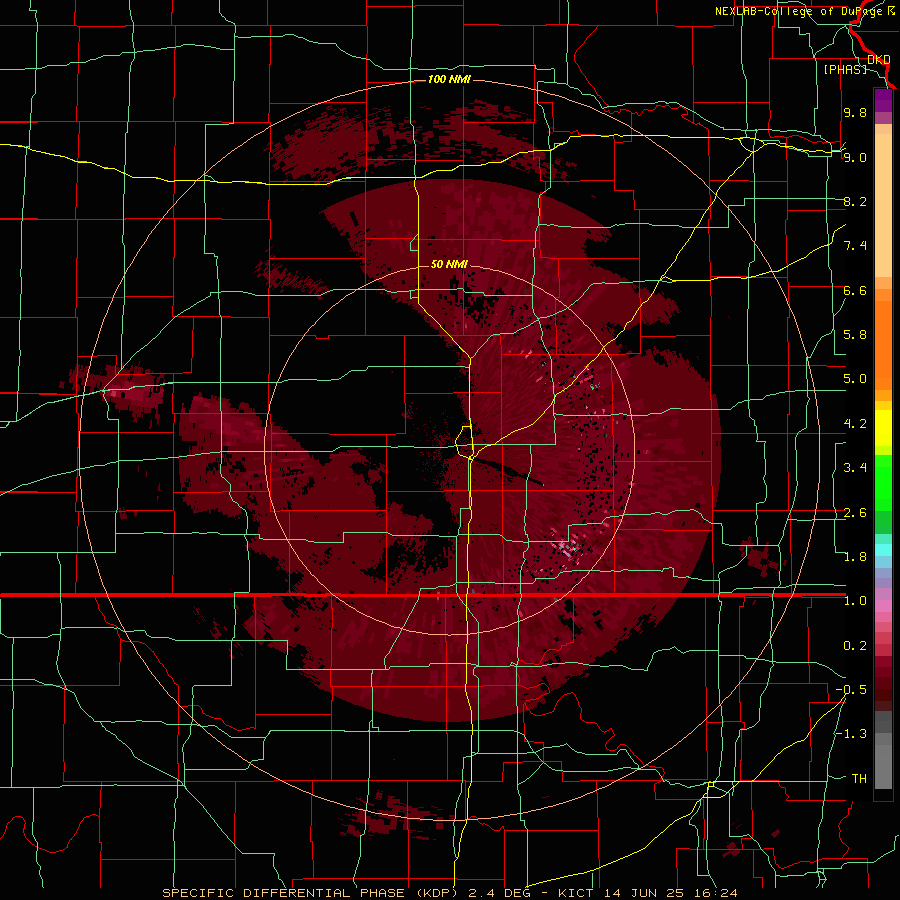Screen dimensions: 900x900
Task: Click the 1.8 scale value
Action: point(855,557)
